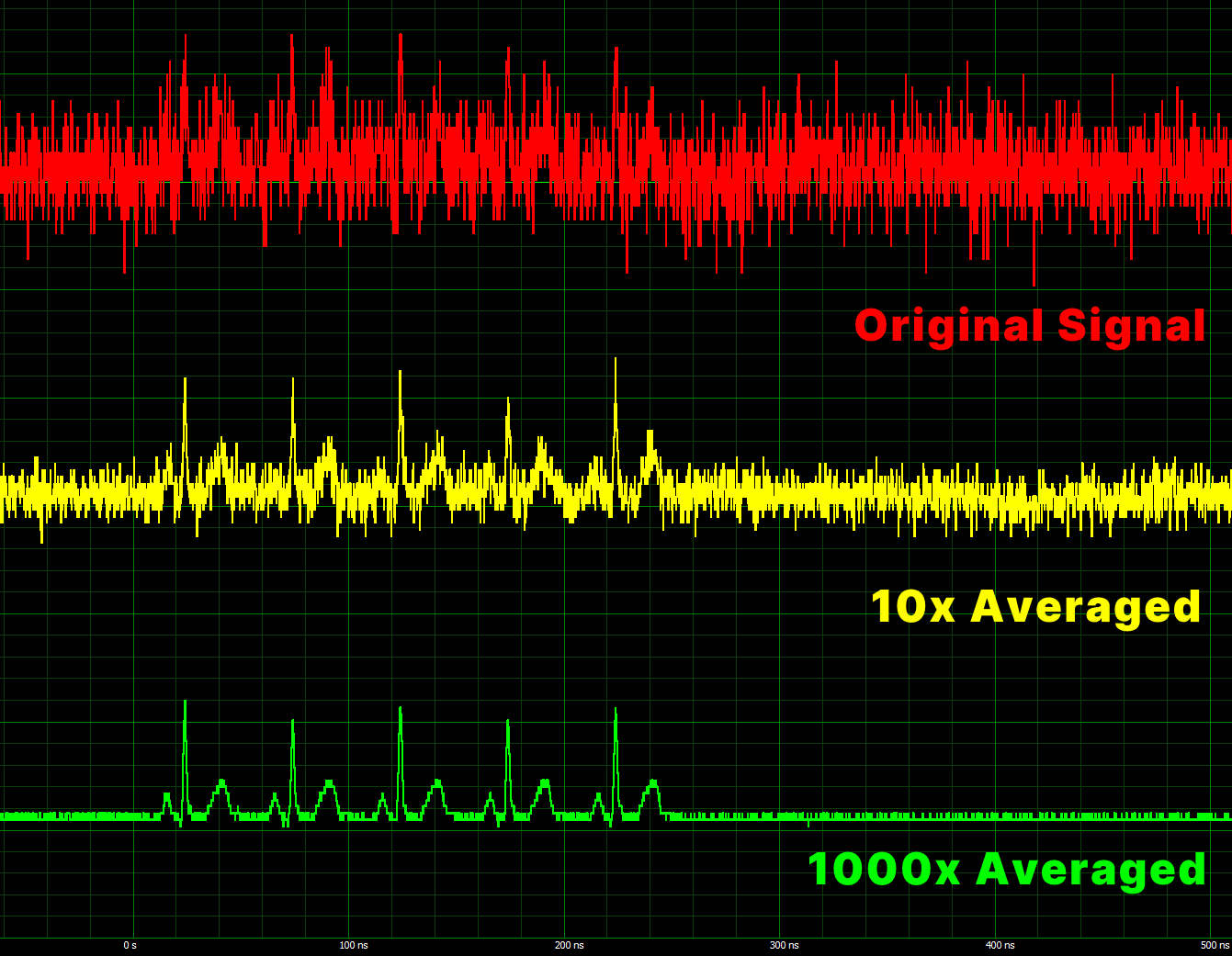Click the red Original Signal label

tap(1029, 326)
